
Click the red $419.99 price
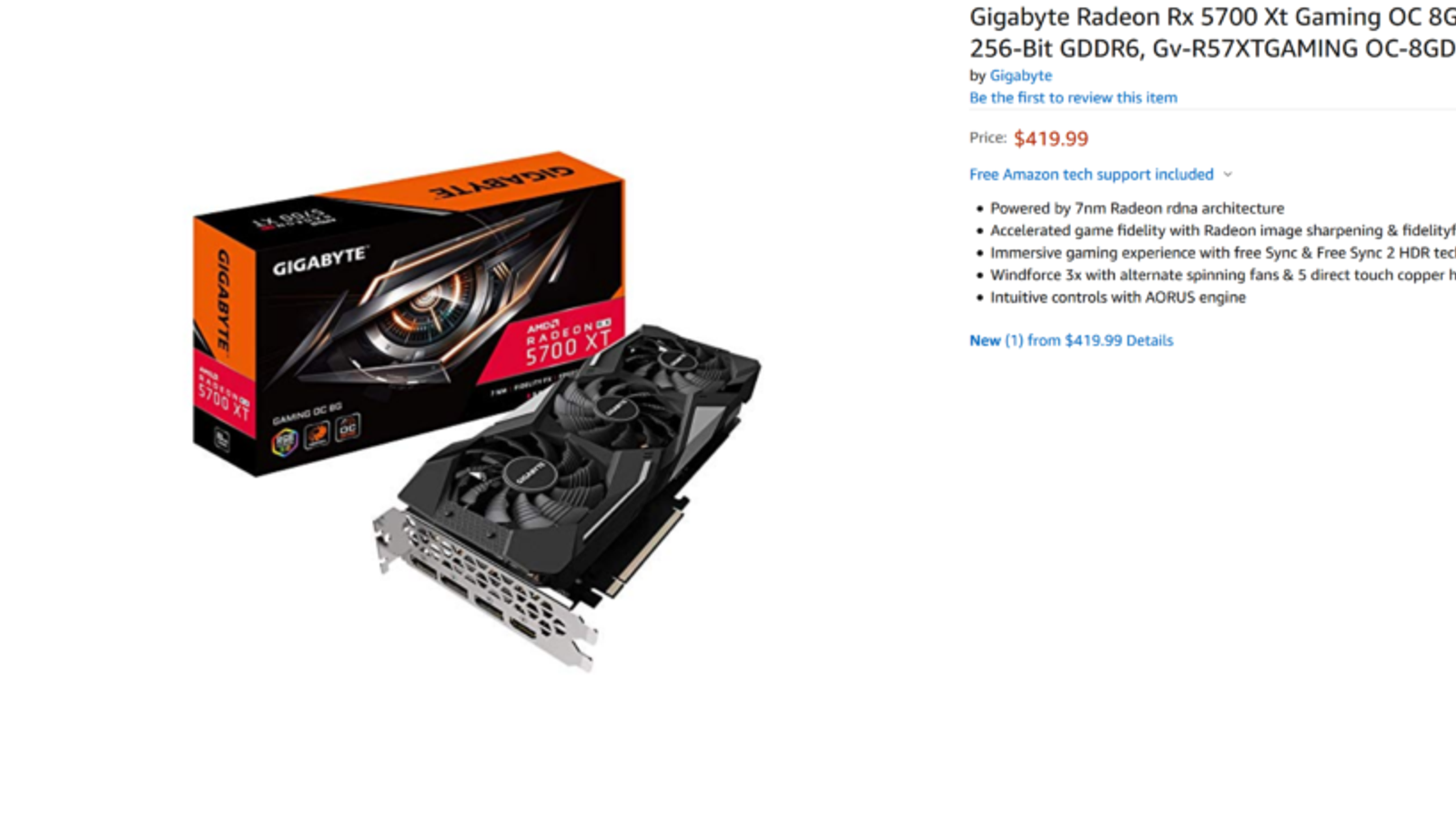click(x=1051, y=138)
